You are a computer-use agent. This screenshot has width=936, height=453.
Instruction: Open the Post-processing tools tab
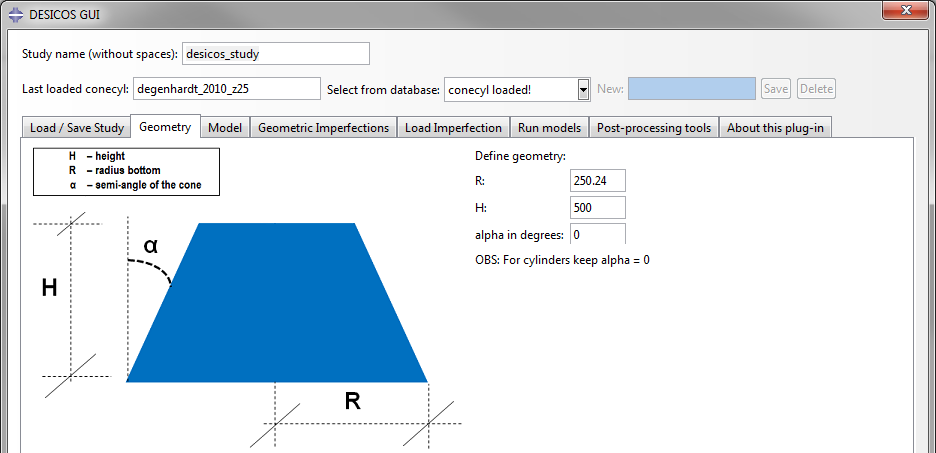(654, 128)
